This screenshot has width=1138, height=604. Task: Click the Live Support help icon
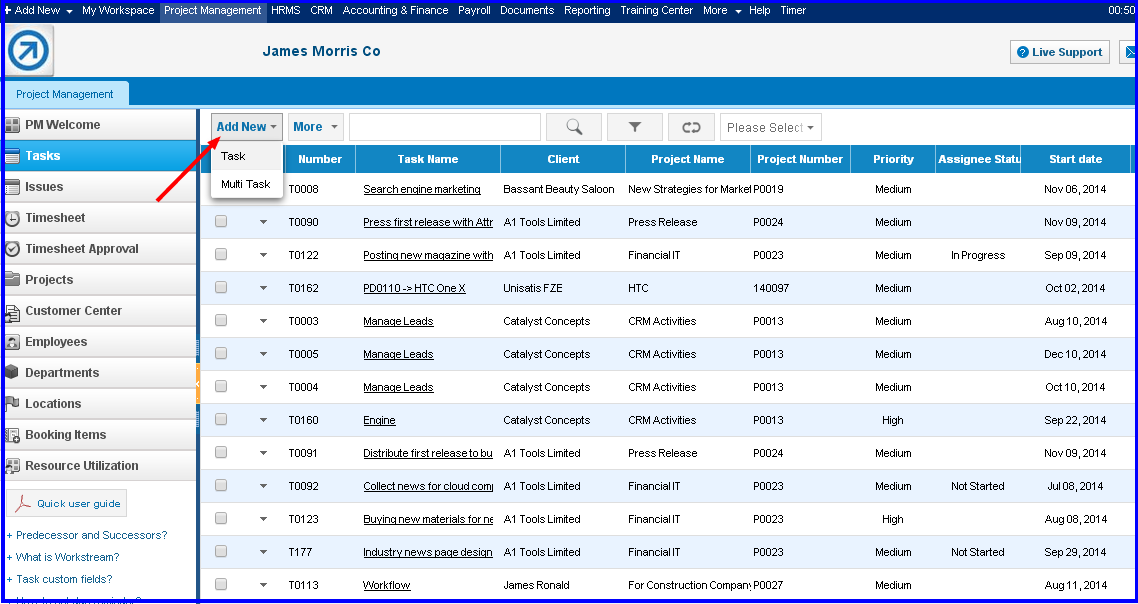[x=1023, y=52]
